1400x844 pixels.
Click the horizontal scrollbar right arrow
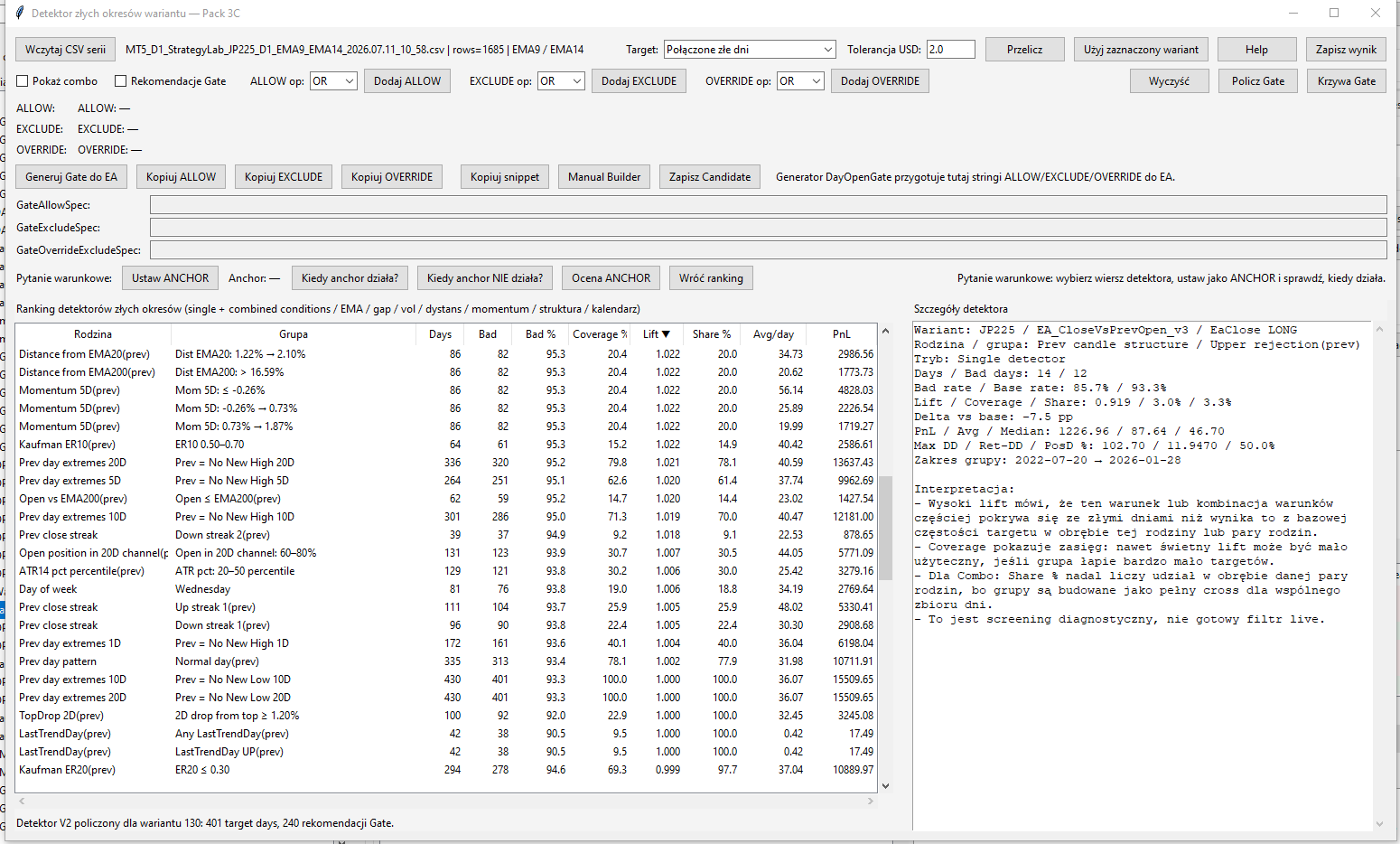871,802
